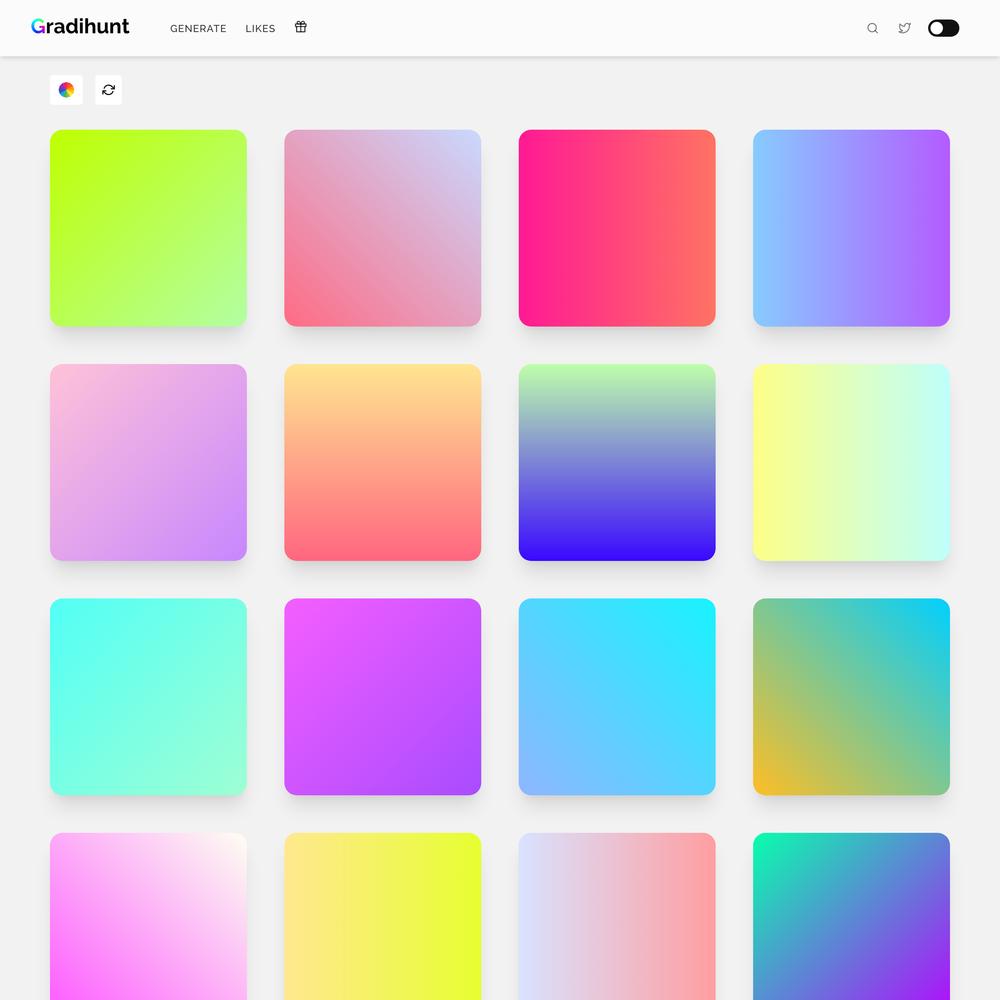Select the lavender to salmon pink gradient

click(617, 916)
